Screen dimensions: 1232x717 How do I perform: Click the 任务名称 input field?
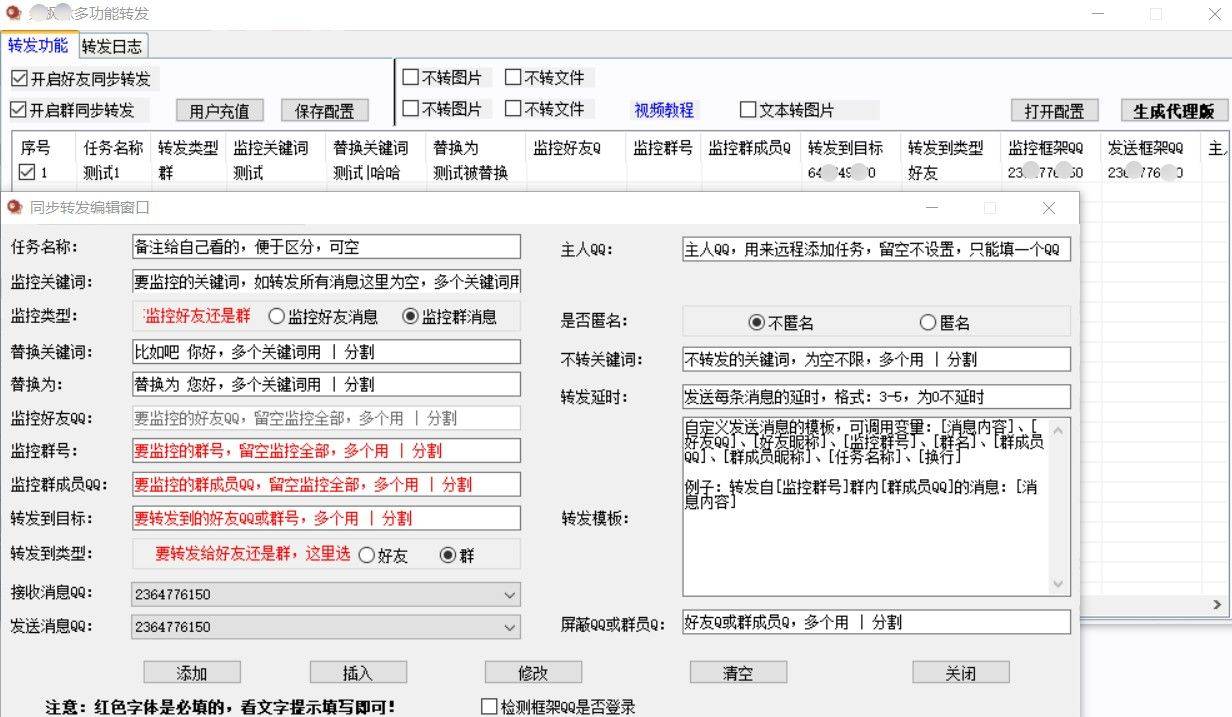(326, 247)
